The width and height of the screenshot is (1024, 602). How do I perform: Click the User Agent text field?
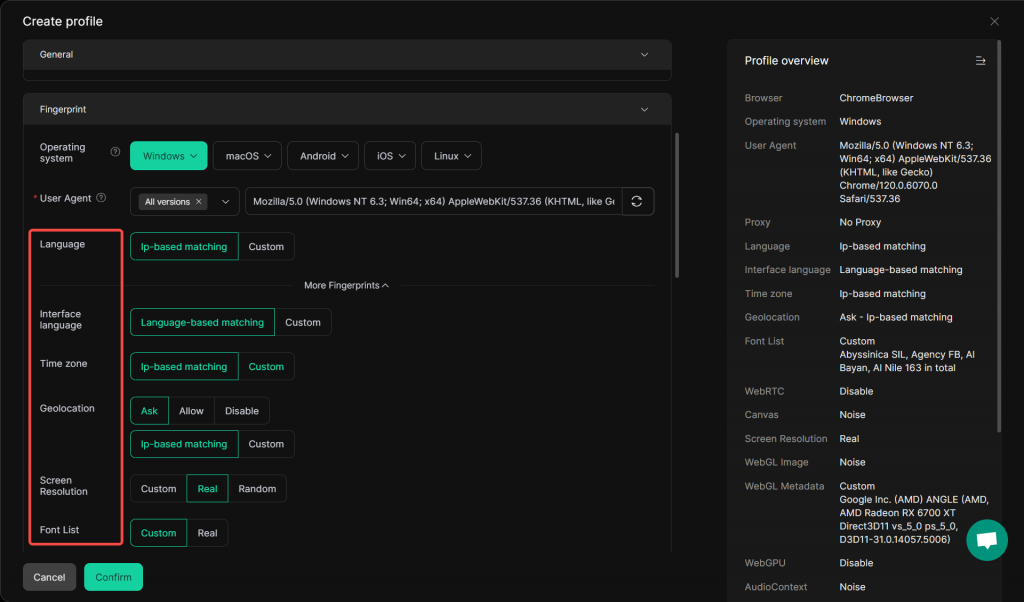pyautogui.click(x=433, y=202)
